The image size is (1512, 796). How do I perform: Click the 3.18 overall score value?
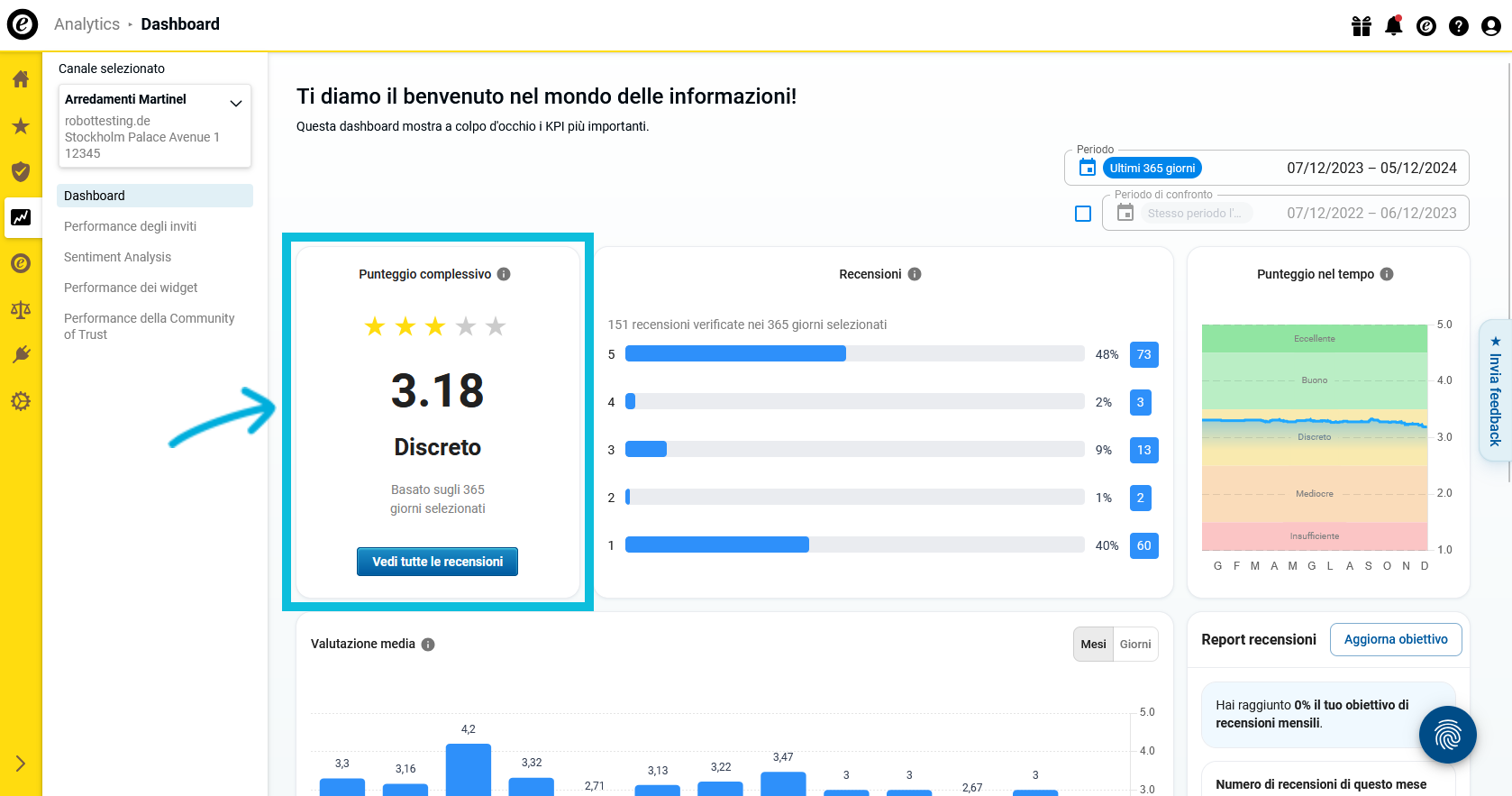pos(438,391)
